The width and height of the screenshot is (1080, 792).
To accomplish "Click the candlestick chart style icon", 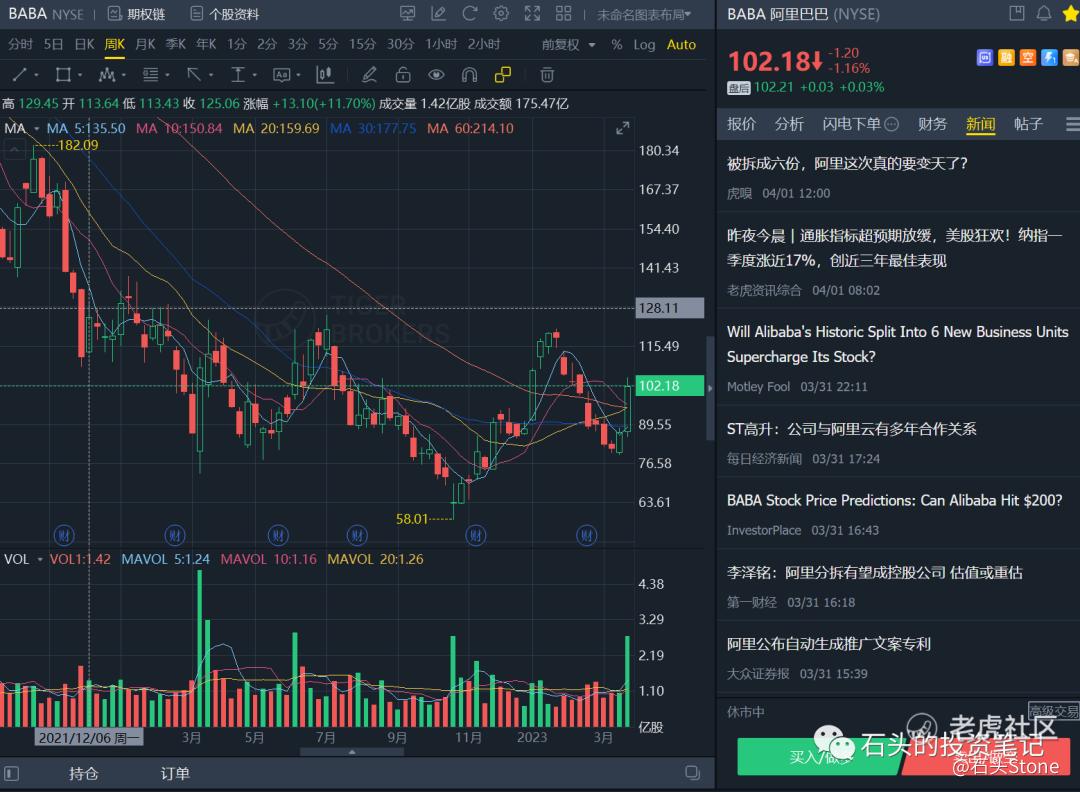I will pos(324,74).
